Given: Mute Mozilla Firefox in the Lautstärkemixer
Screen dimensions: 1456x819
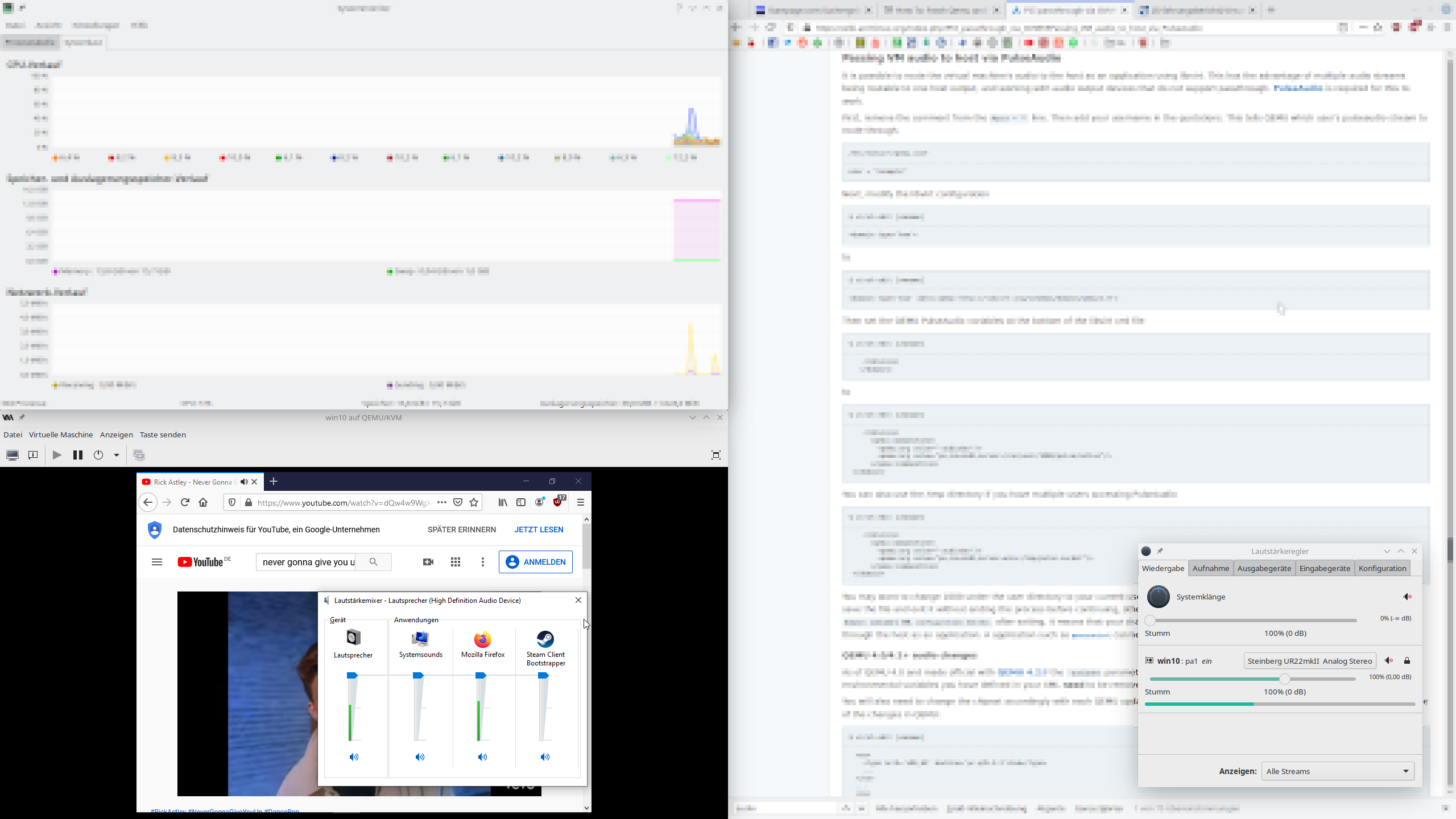Looking at the screenshot, I should click(x=482, y=757).
